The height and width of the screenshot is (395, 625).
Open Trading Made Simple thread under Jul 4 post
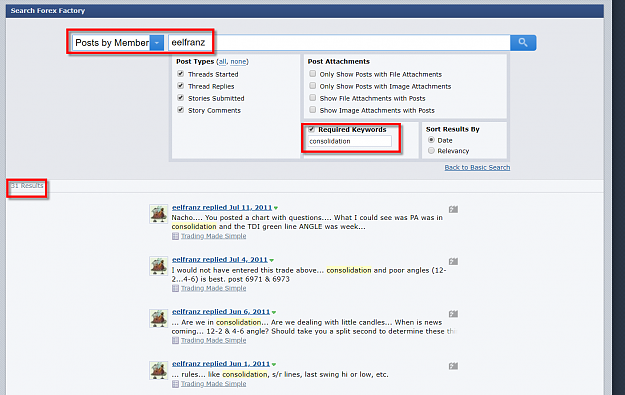coord(213,288)
